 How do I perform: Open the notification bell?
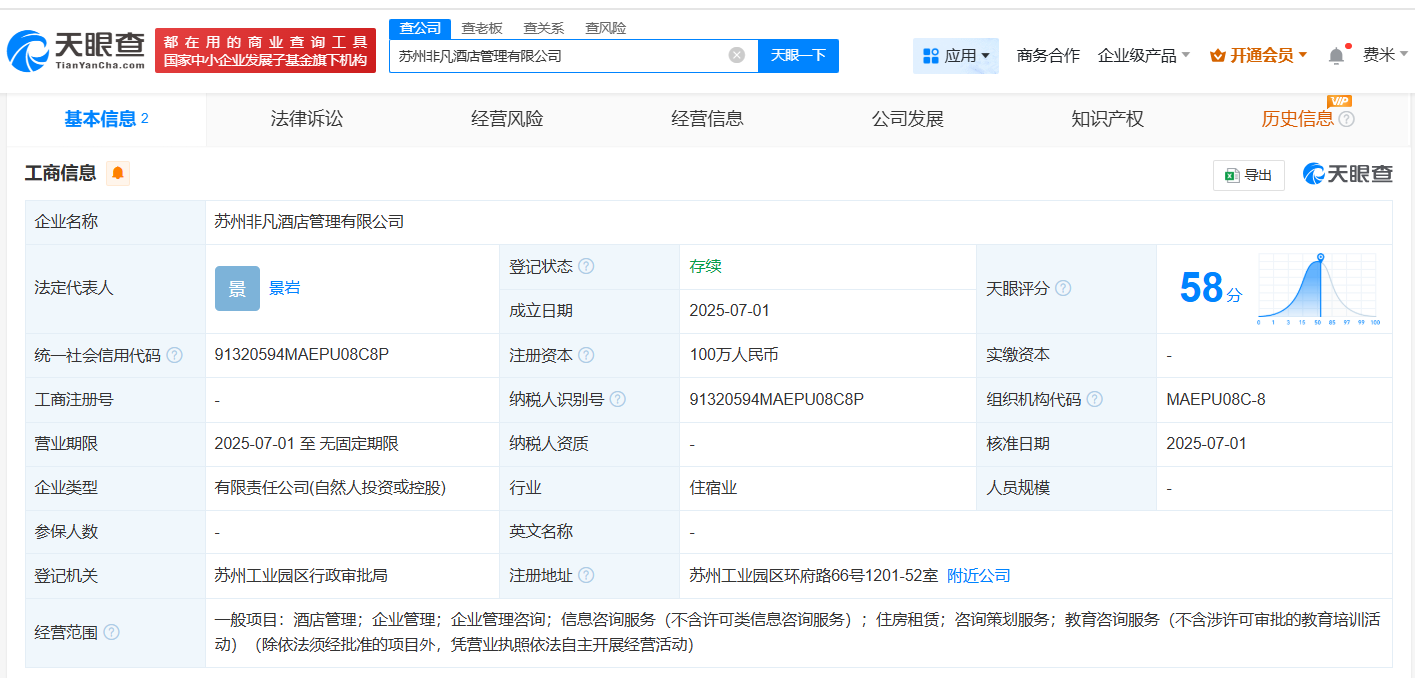click(1336, 56)
